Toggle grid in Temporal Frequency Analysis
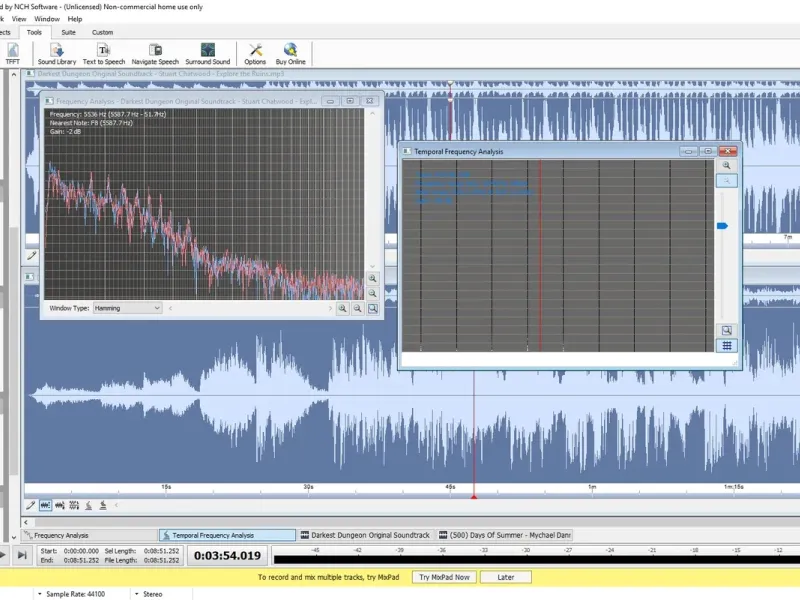Screen dimensions: 800x600 (727, 346)
